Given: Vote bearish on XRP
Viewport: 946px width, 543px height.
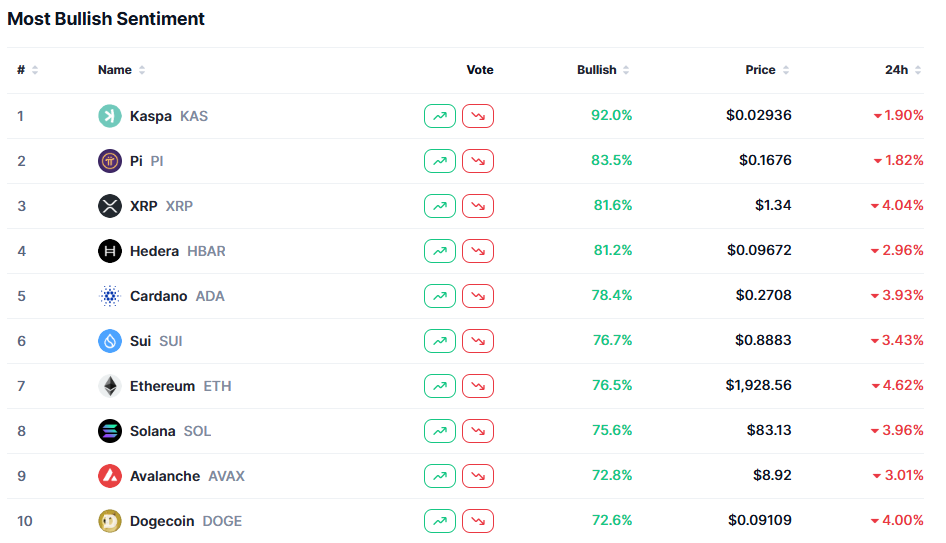Looking at the screenshot, I should click(478, 206).
